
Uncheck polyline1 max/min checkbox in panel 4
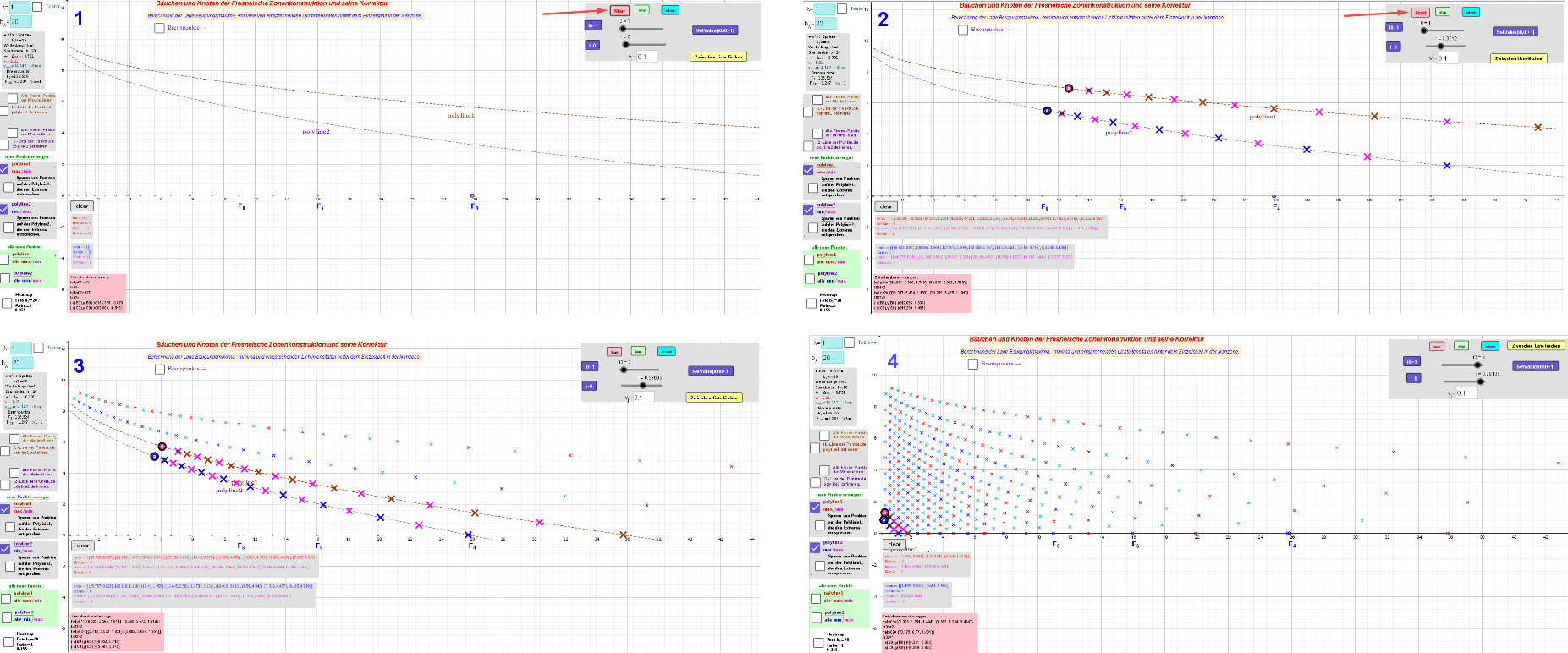click(815, 507)
